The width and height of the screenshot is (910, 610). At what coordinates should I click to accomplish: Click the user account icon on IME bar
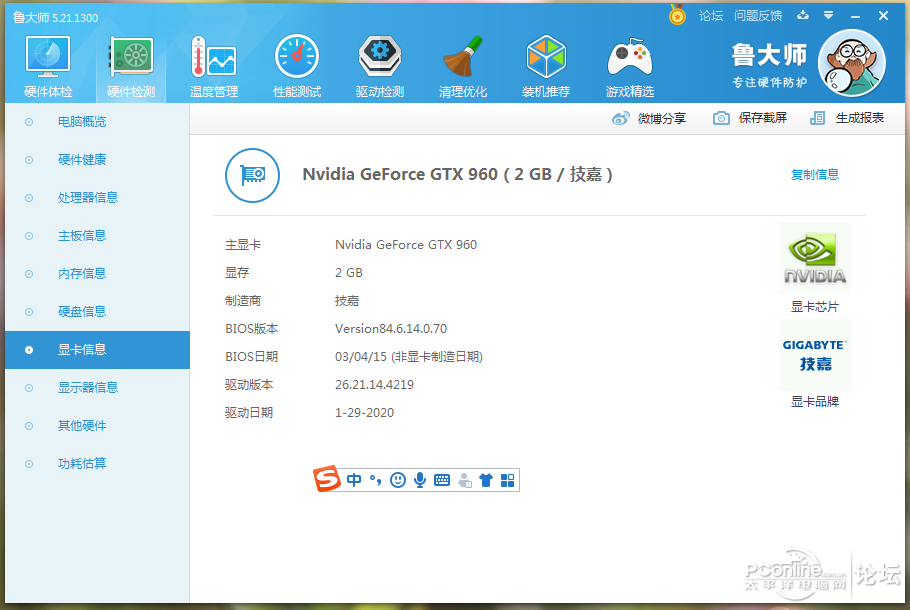(464, 480)
